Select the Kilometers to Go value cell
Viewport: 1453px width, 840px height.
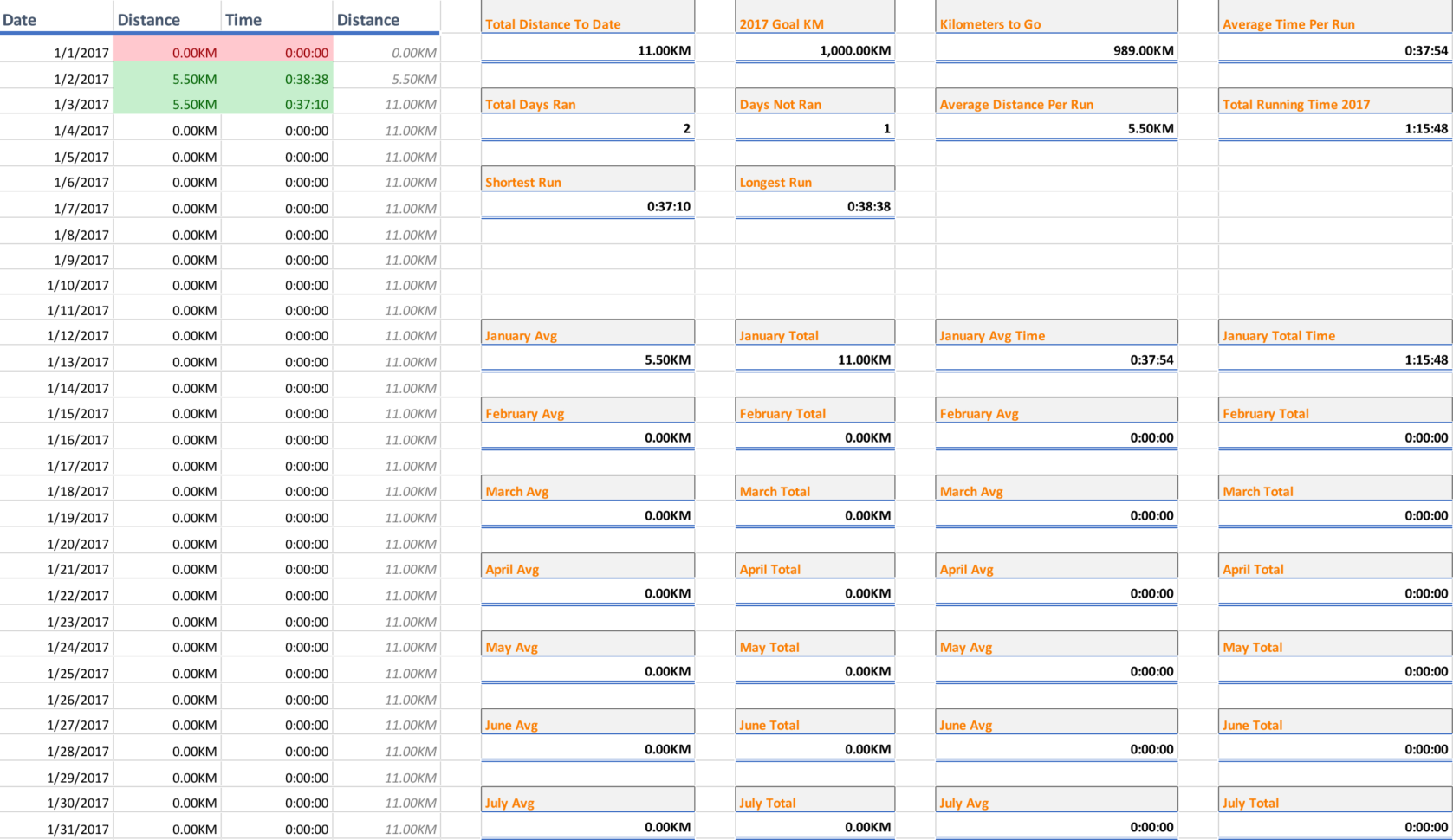pos(1055,50)
